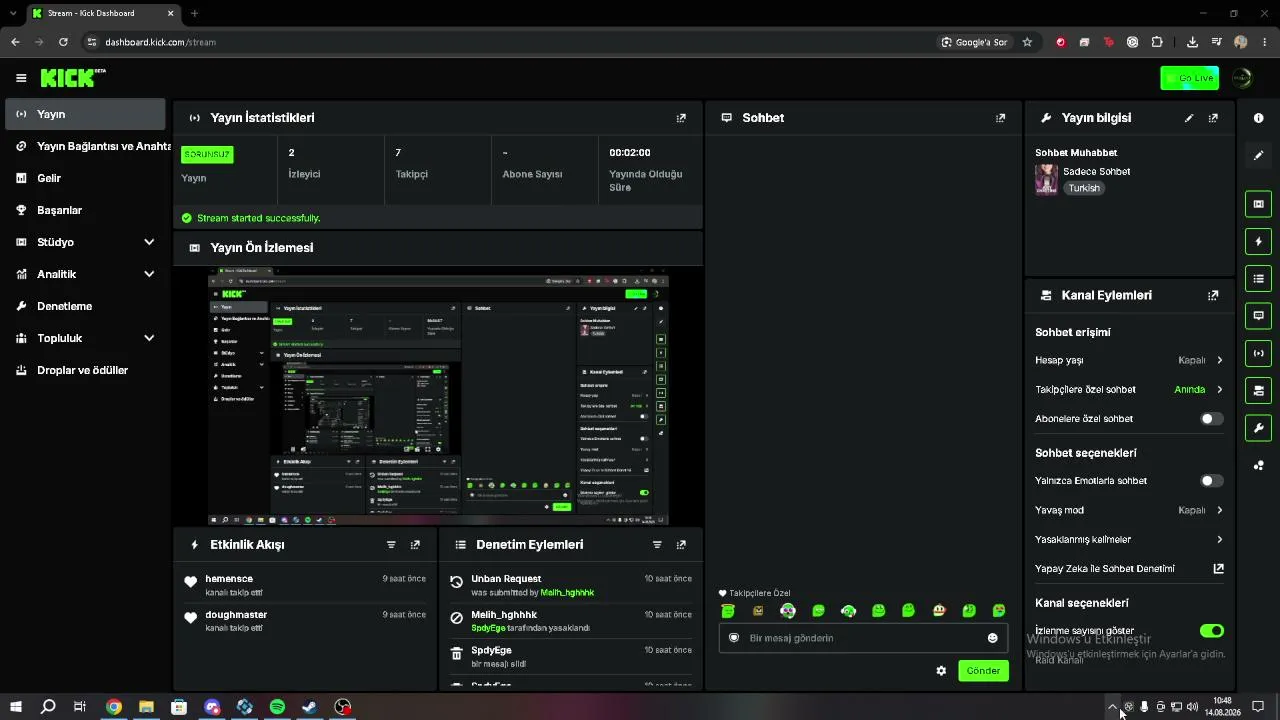Show hidden system tray icons
Image resolution: width=1280 pixels, height=720 pixels.
1112,707
